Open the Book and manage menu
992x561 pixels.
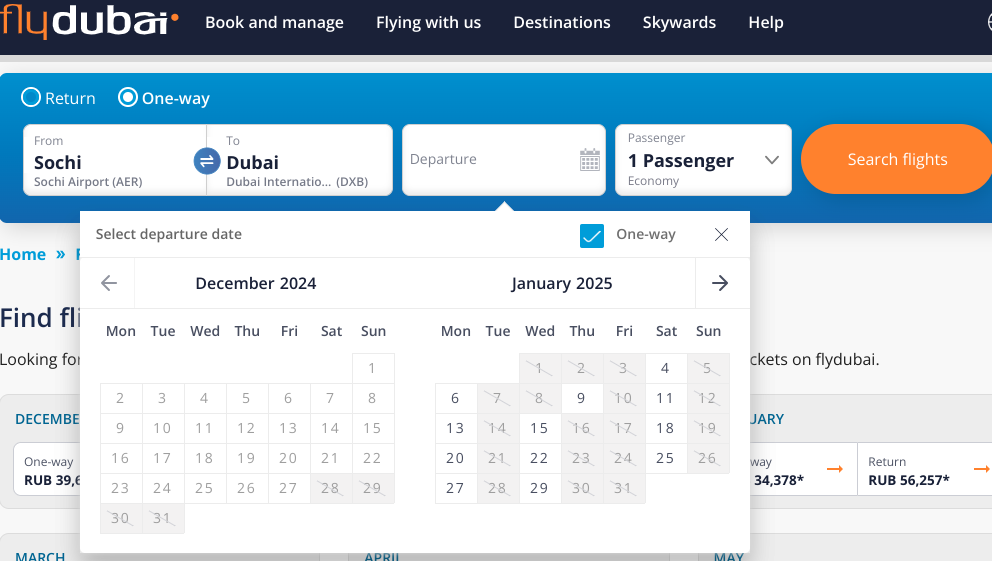point(275,23)
